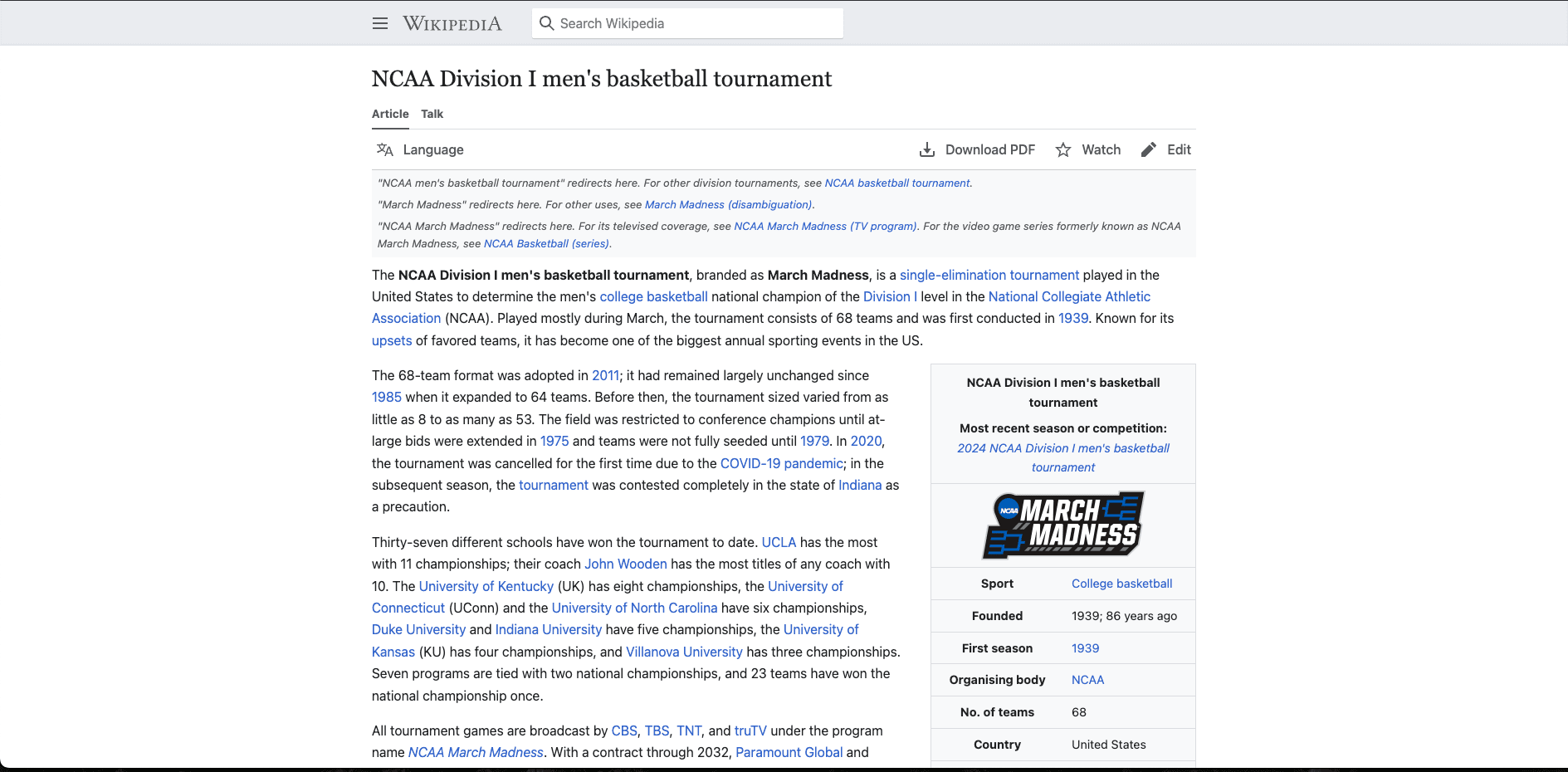Open the truTV link
The height and width of the screenshot is (772, 1568).
(x=750, y=730)
